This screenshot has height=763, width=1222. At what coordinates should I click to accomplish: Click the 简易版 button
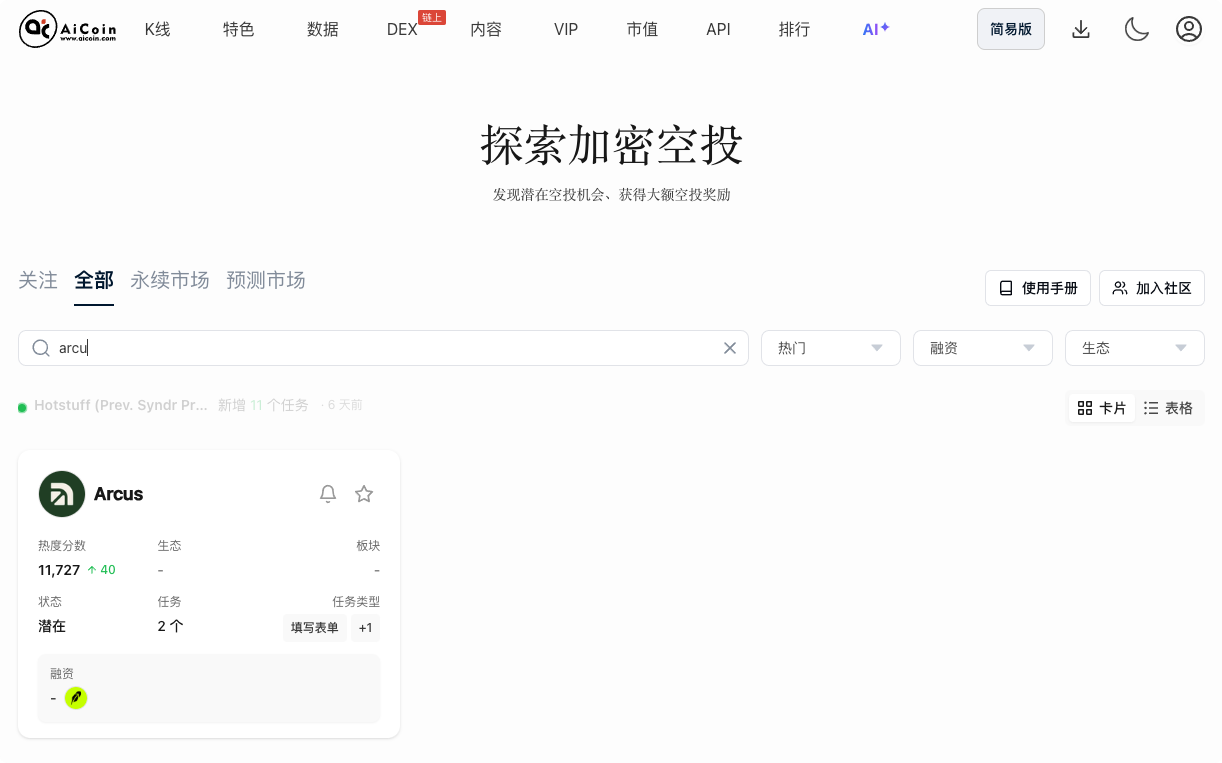coord(1011,30)
